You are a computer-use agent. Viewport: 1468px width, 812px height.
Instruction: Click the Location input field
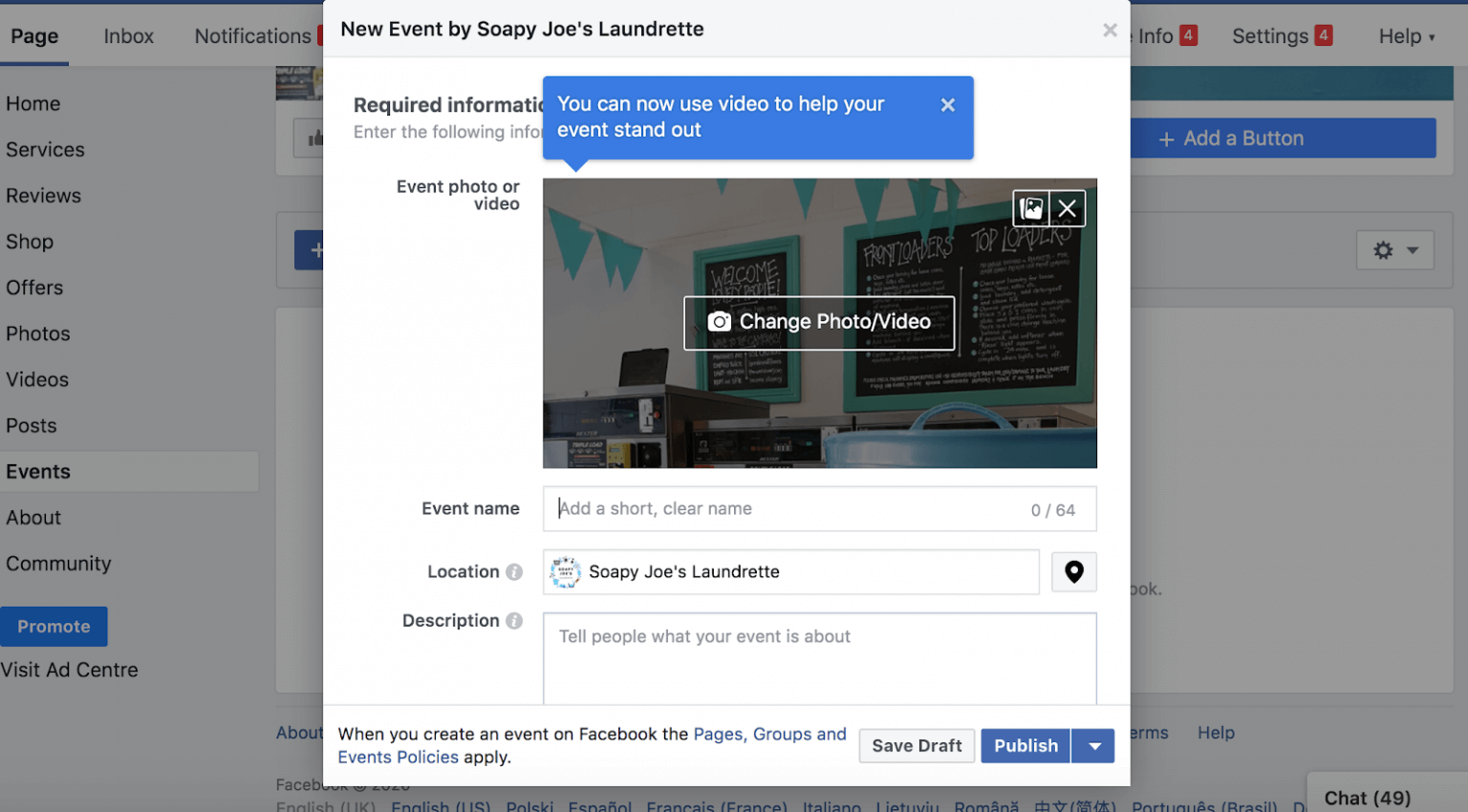click(791, 572)
